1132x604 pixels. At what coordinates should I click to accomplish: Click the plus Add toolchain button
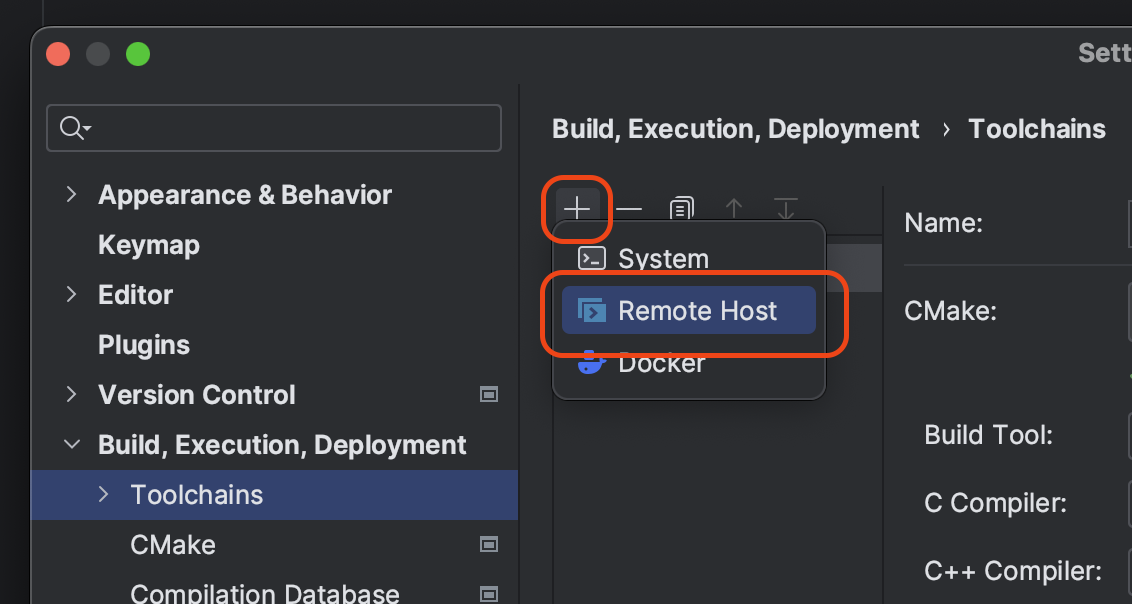[577, 209]
